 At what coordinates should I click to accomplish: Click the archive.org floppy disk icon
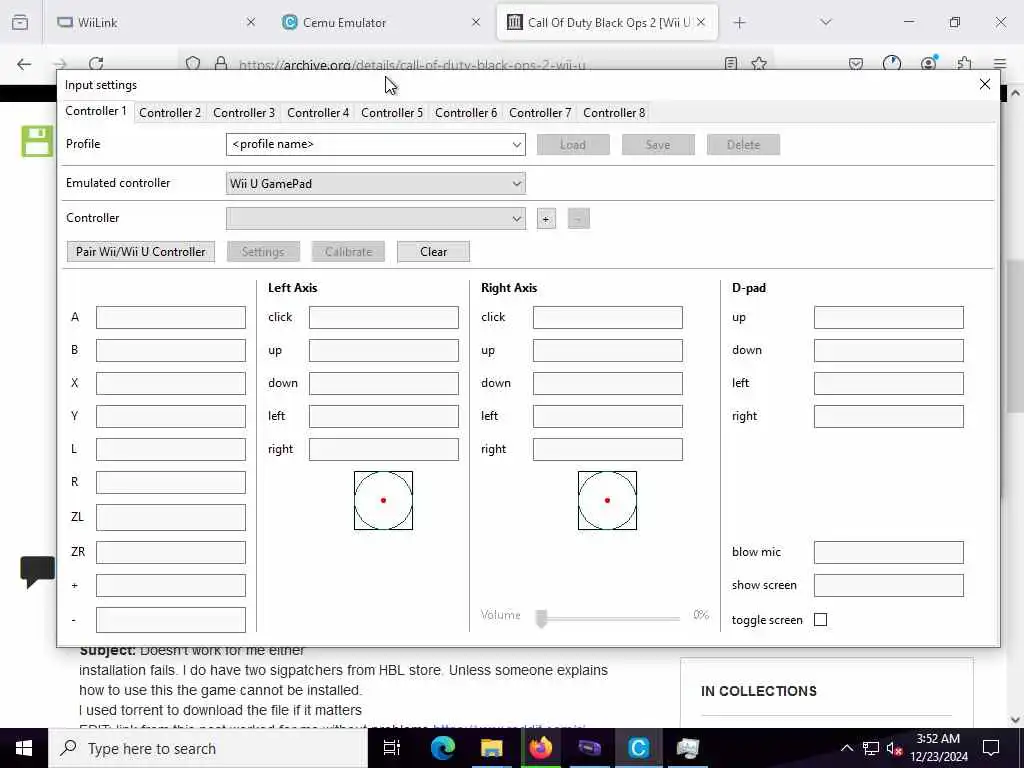click(37, 141)
